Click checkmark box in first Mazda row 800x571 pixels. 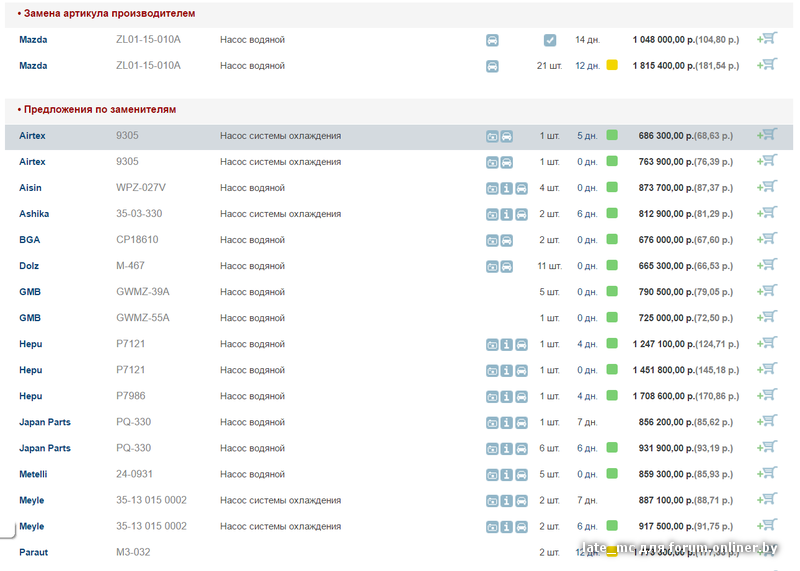pyautogui.click(x=550, y=40)
